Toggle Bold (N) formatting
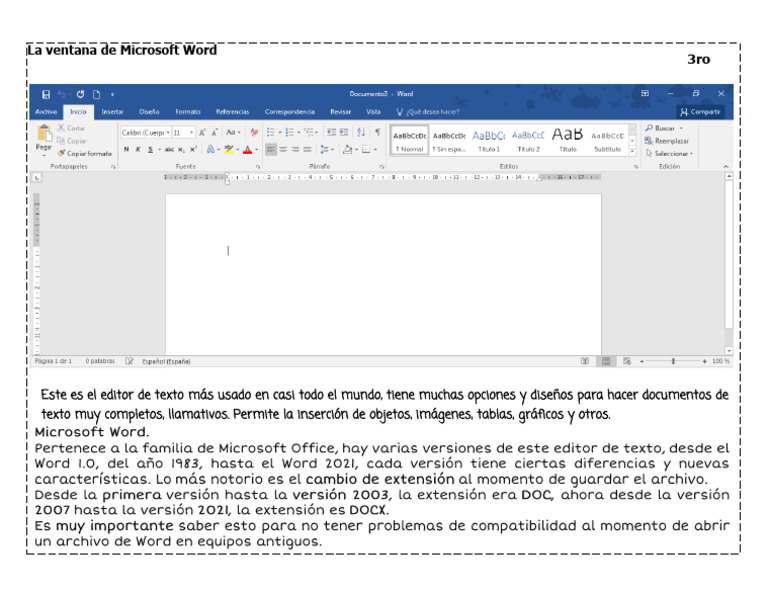 pyautogui.click(x=126, y=149)
